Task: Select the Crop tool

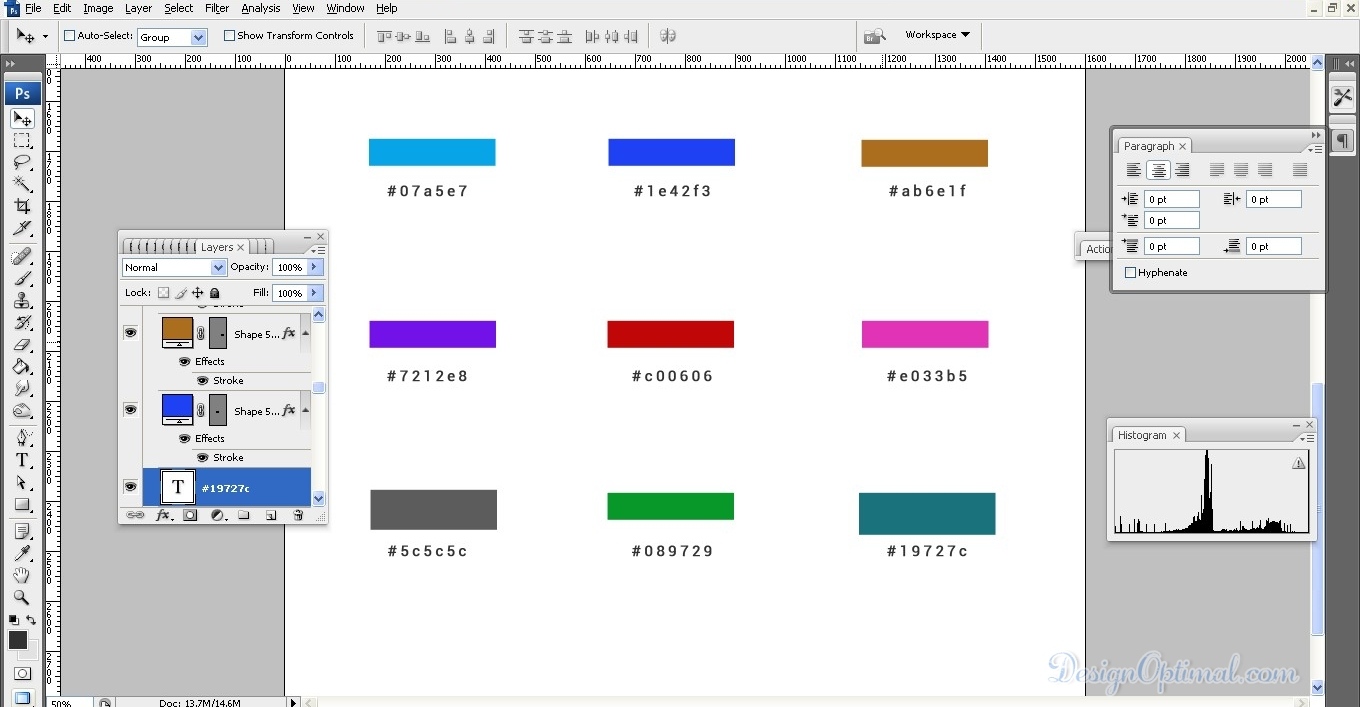Action: [22, 206]
